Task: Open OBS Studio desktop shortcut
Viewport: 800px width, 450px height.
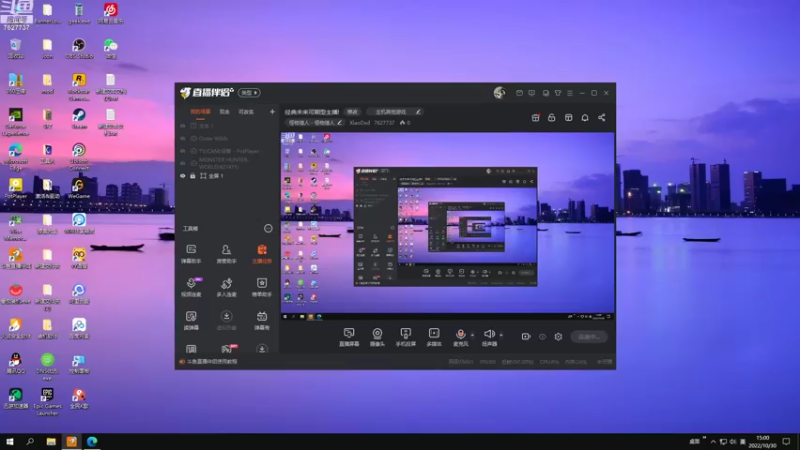Action: 79,49
